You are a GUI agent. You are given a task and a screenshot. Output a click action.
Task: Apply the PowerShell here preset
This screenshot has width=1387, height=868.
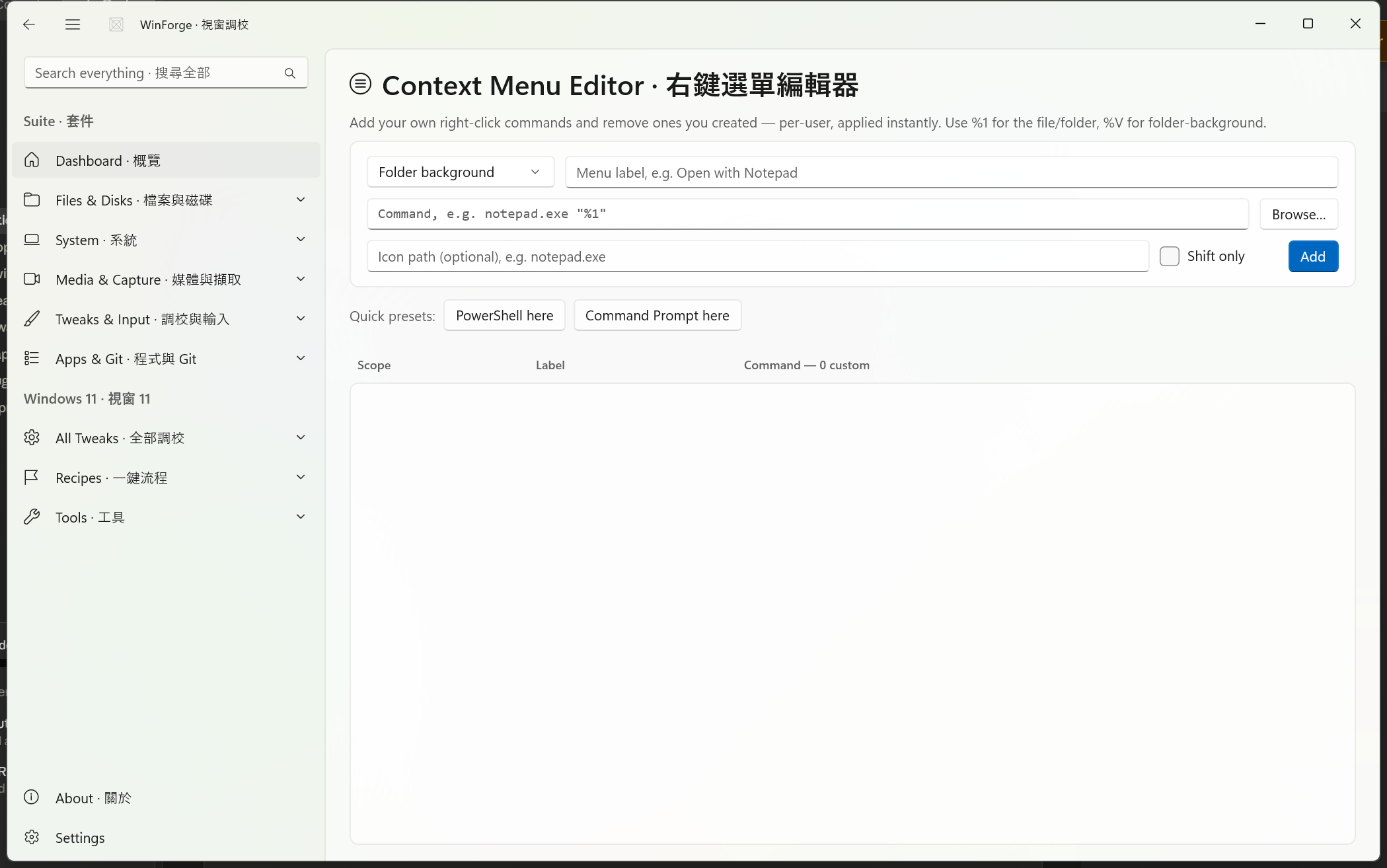pyautogui.click(x=504, y=315)
